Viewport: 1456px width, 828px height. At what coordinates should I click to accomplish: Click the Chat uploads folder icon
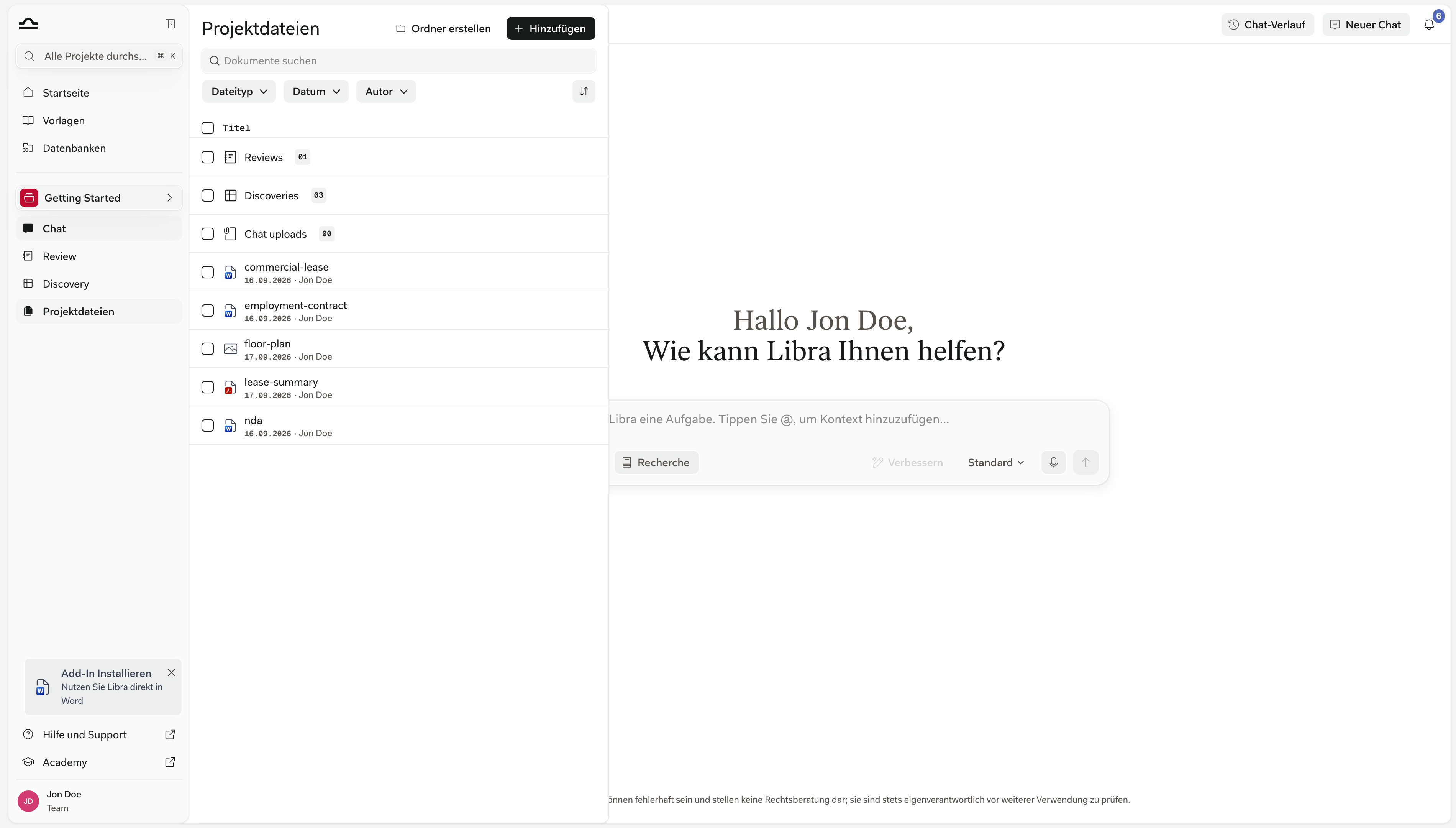click(x=230, y=234)
